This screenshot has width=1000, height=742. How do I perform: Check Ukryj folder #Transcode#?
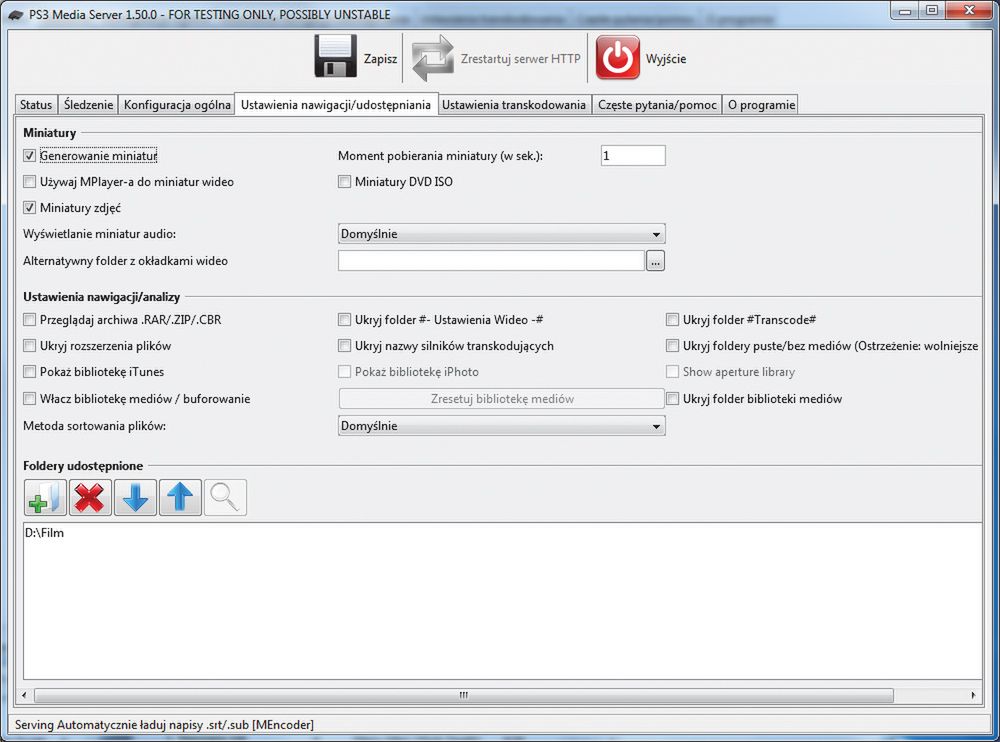[672, 320]
